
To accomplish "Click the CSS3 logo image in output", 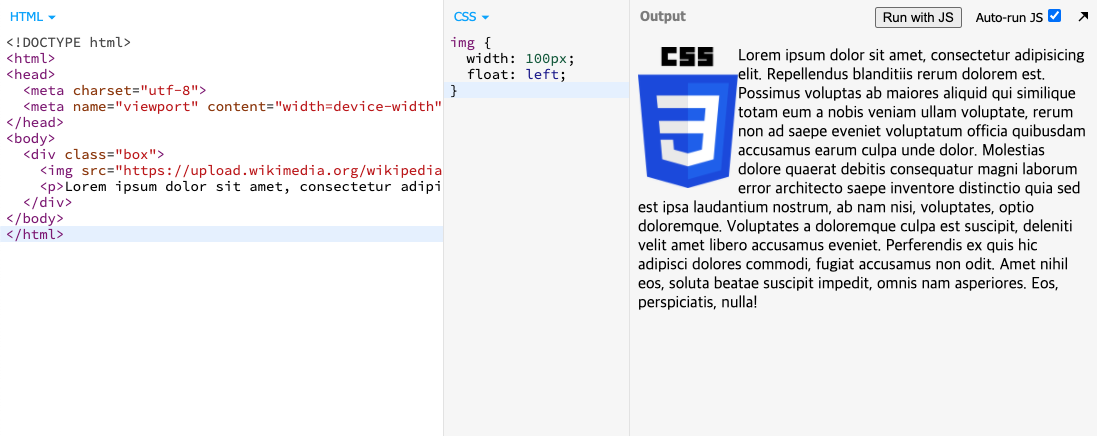I will 688,118.
